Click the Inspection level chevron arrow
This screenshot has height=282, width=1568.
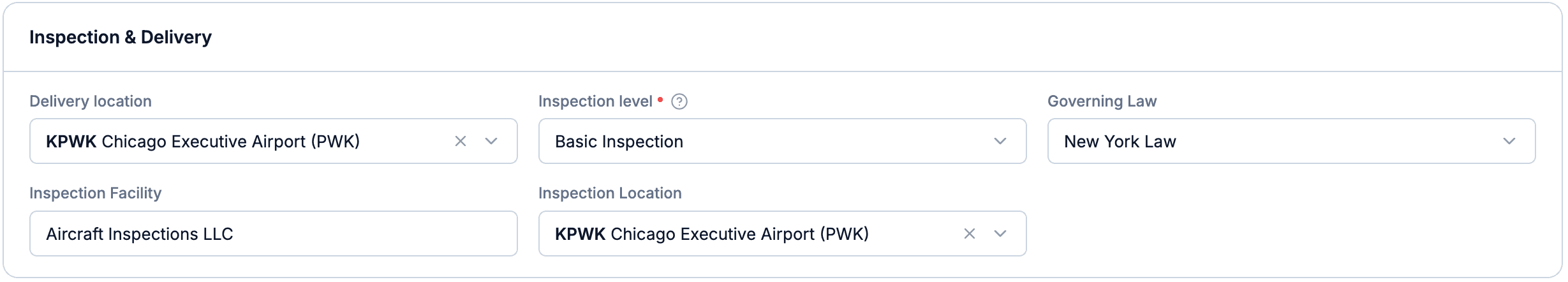point(1000,141)
